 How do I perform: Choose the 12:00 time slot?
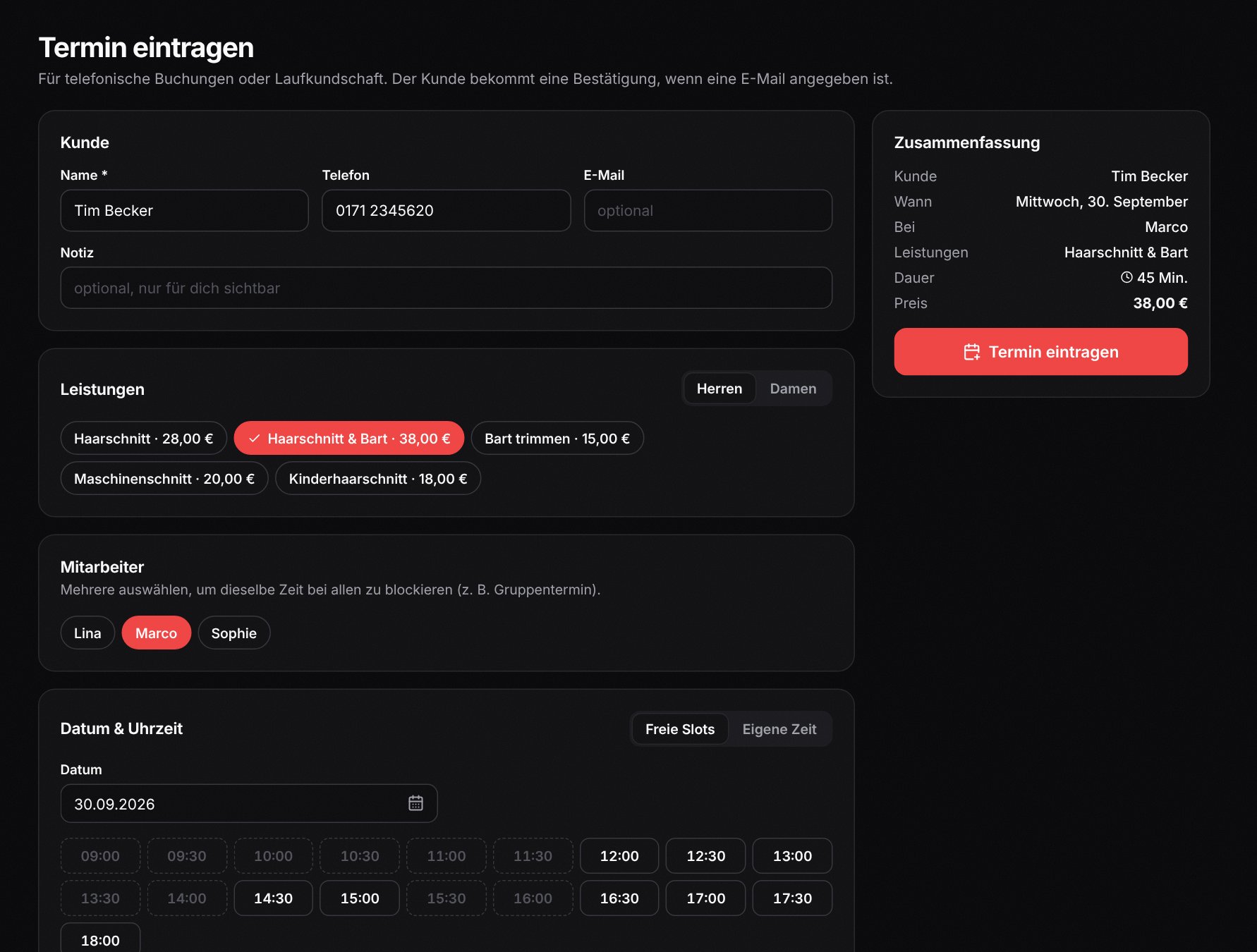click(619, 856)
